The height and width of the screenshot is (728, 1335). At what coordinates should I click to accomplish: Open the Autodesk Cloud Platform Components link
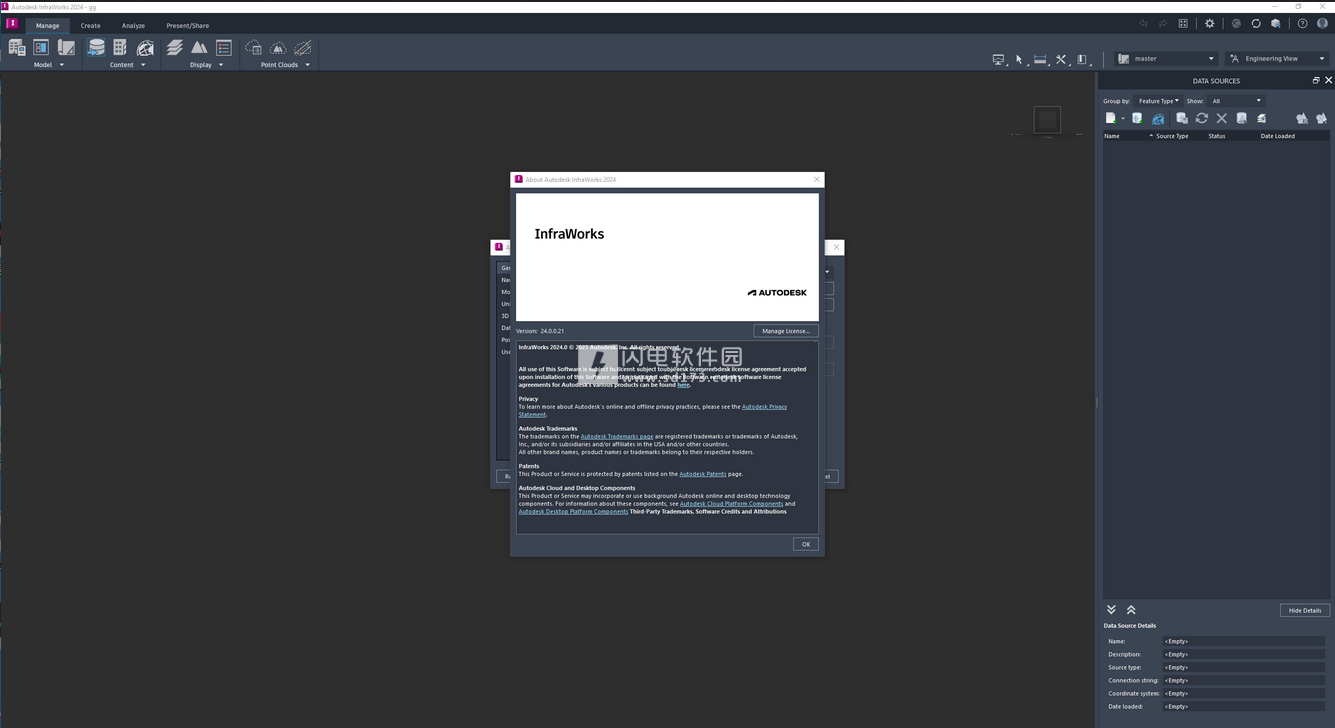(731, 504)
